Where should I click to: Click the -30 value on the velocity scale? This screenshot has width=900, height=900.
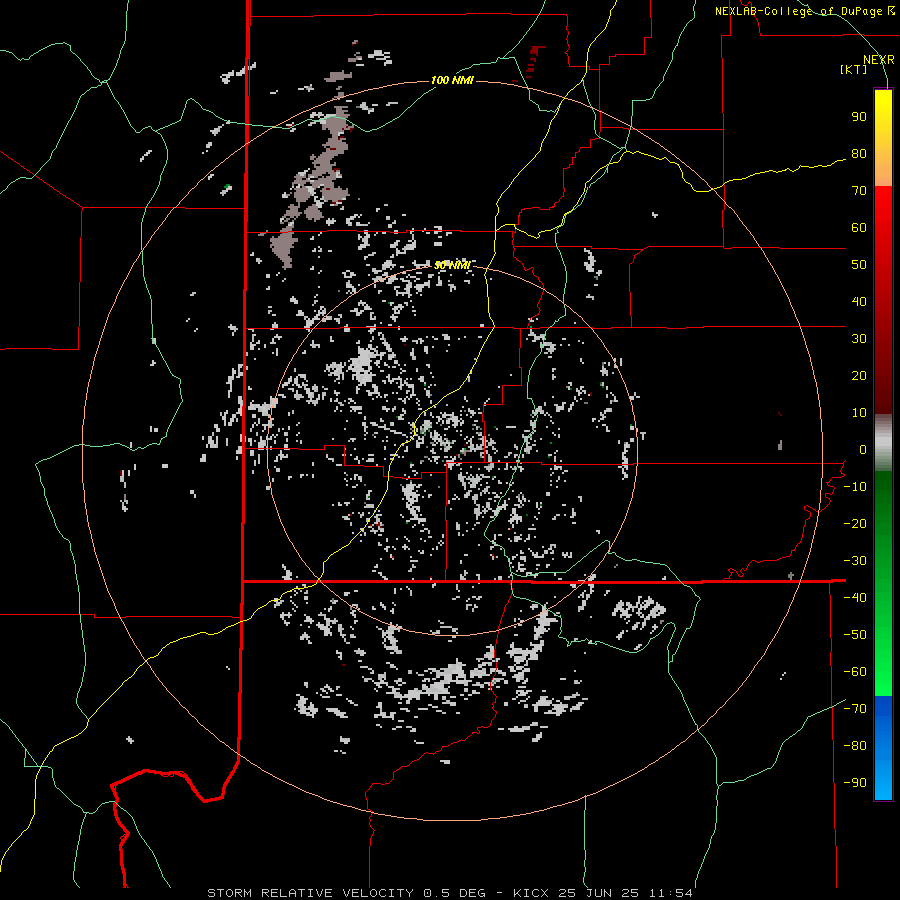coord(855,561)
